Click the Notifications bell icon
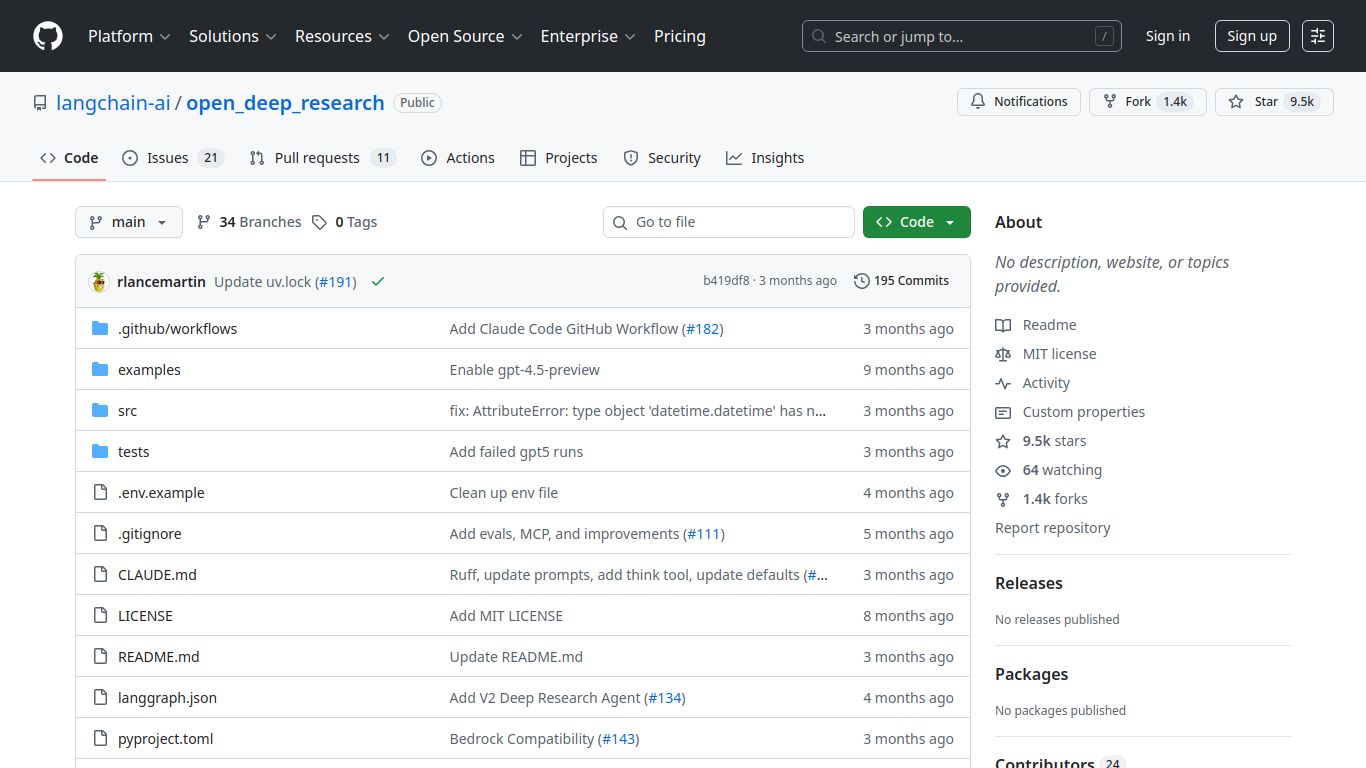The width and height of the screenshot is (1366, 768). pyautogui.click(x=978, y=101)
